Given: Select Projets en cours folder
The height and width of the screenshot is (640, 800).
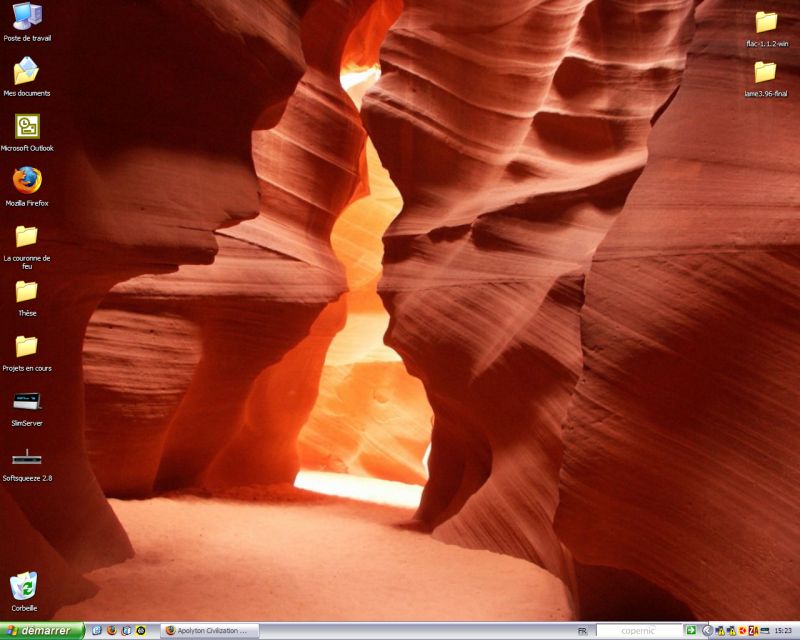Looking at the screenshot, I should click(x=27, y=347).
